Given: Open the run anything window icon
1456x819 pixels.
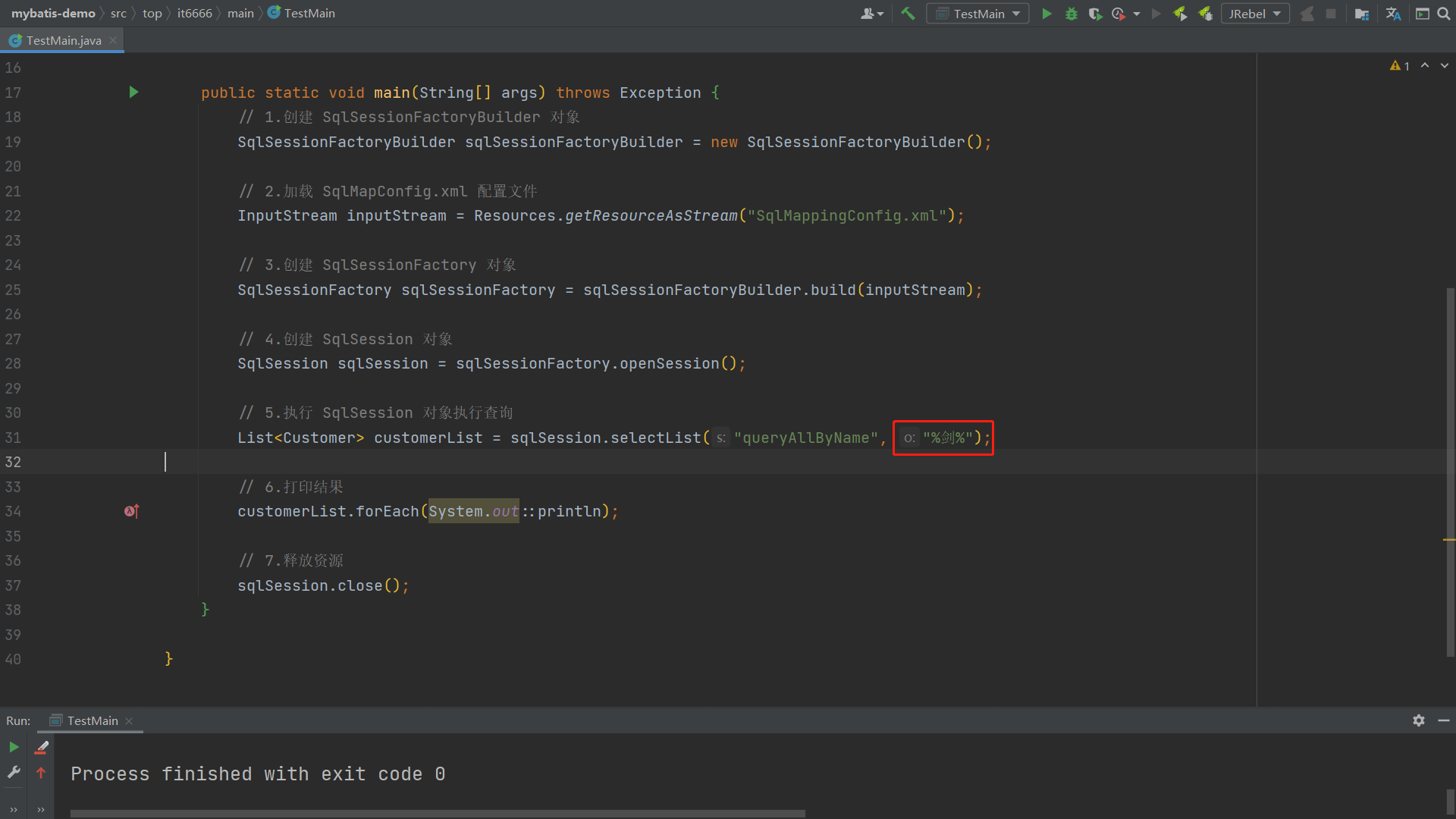Looking at the screenshot, I should [x=1423, y=14].
